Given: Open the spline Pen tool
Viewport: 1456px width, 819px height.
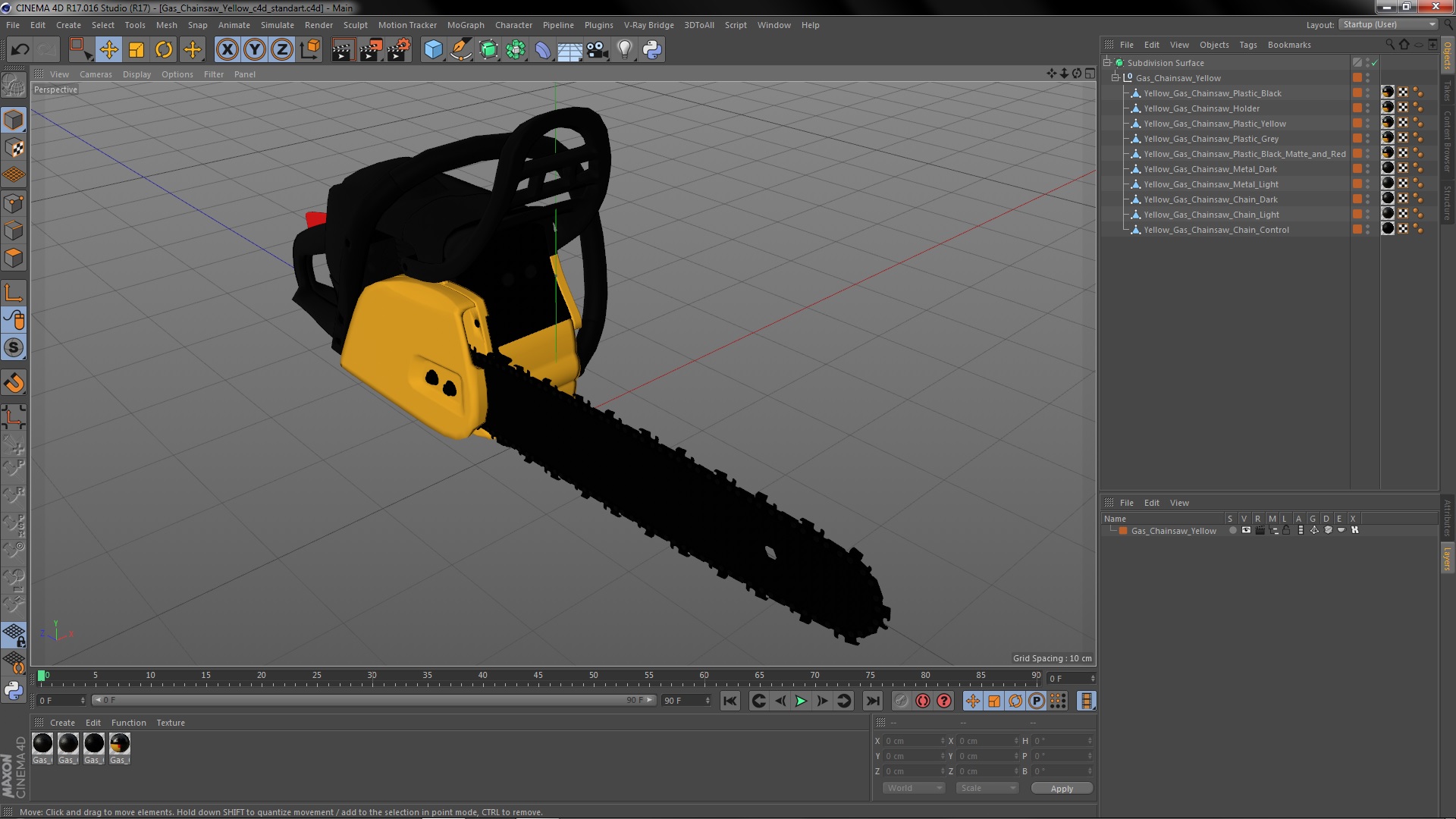Looking at the screenshot, I should tap(460, 50).
